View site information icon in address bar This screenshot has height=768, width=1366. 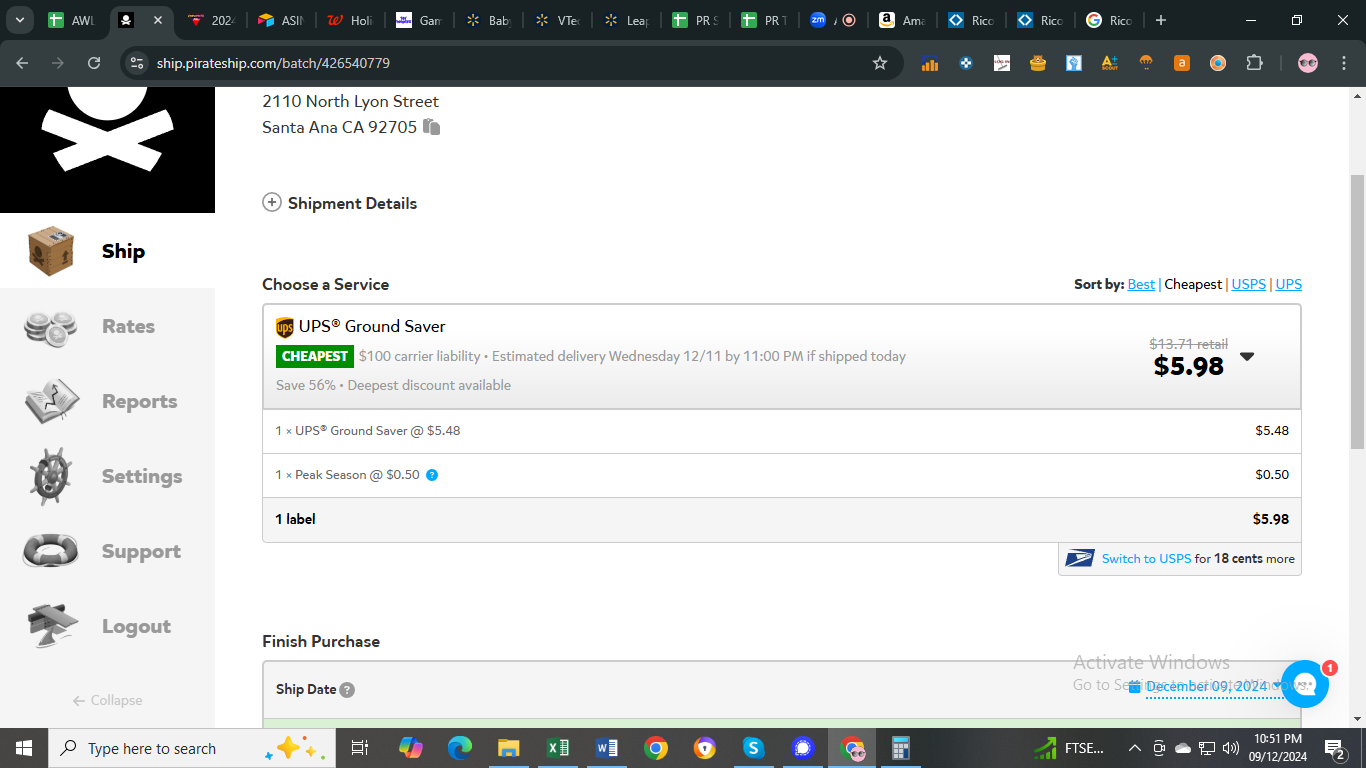tap(137, 63)
